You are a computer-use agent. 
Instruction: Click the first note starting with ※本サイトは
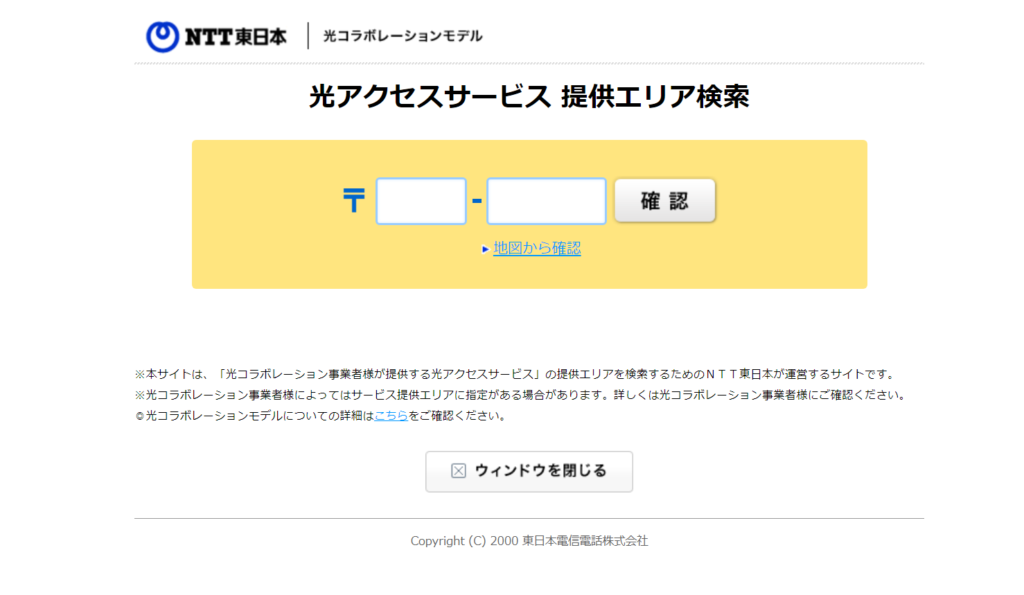pyautogui.click(x=512, y=374)
